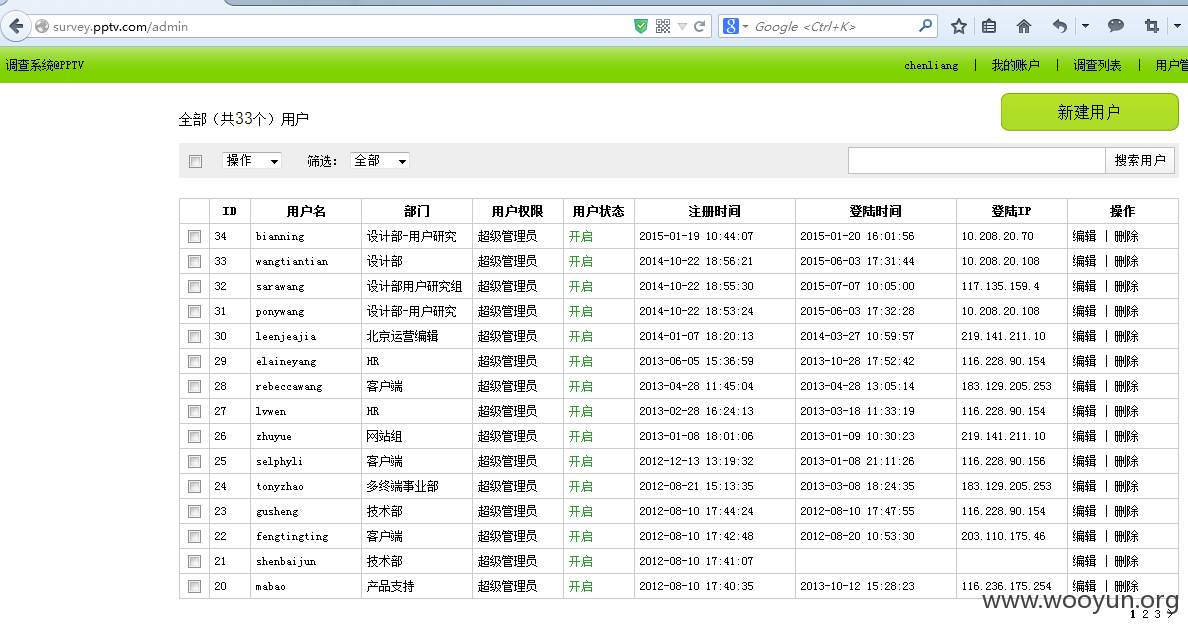
Task: Open the bookmarks list icon
Action: click(x=989, y=27)
